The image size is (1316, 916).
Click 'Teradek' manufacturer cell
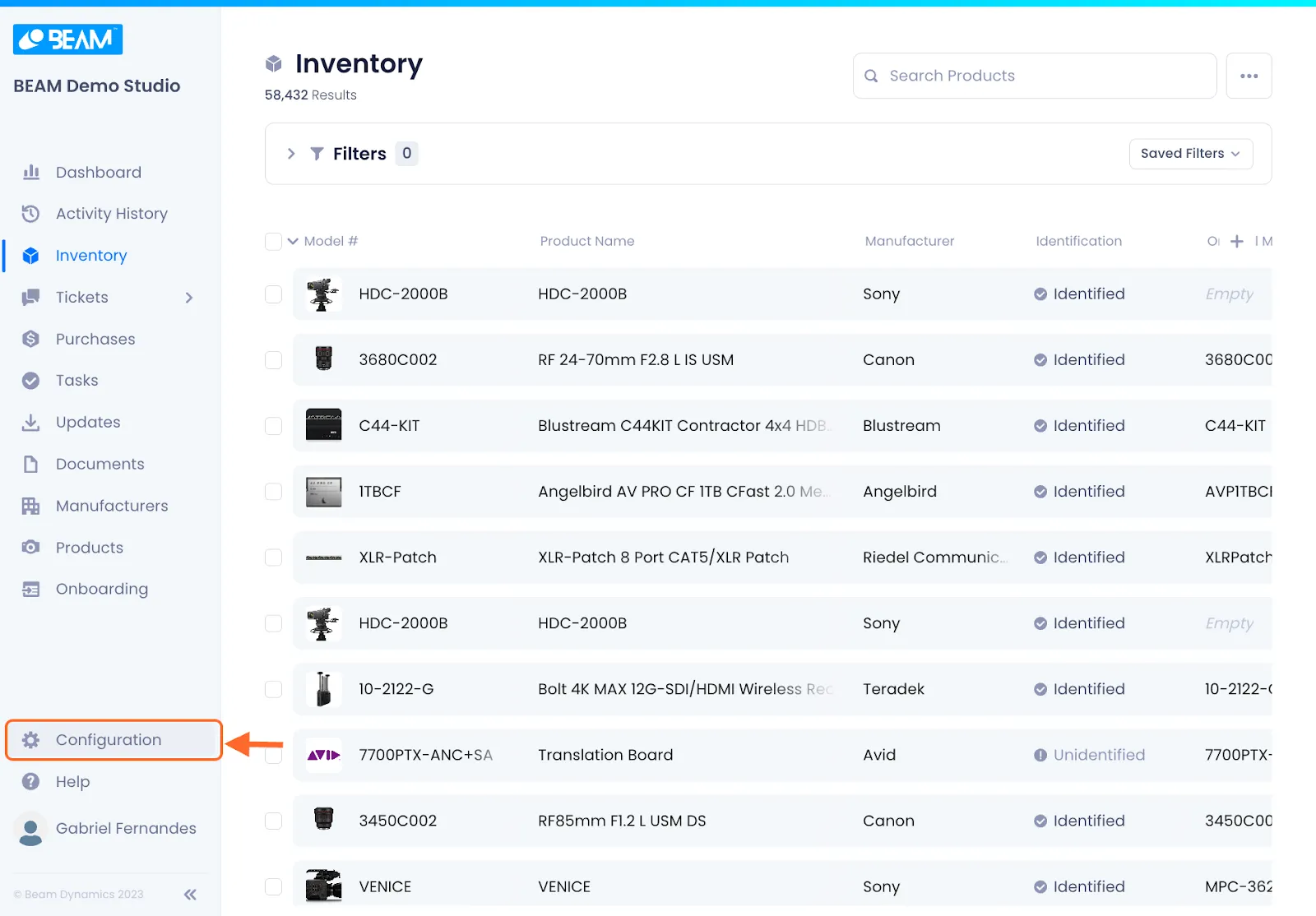pos(893,689)
